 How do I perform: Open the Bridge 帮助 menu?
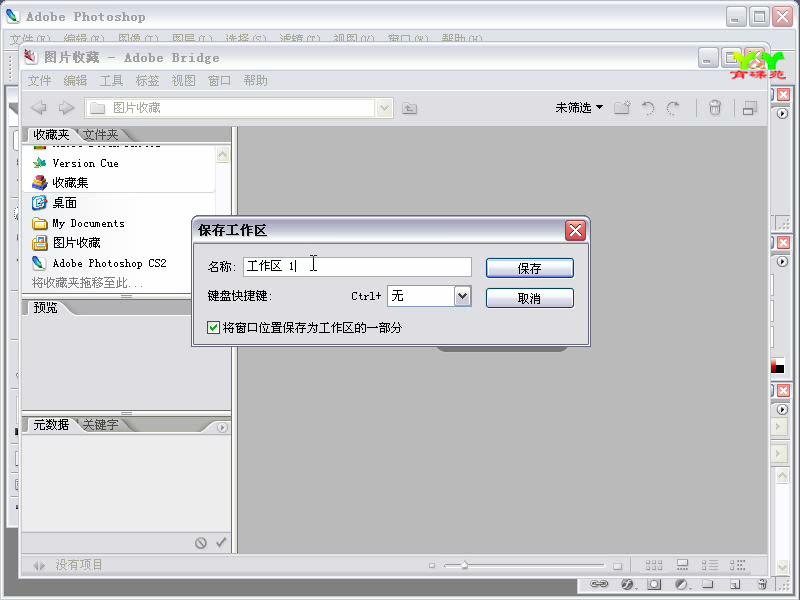click(255, 81)
